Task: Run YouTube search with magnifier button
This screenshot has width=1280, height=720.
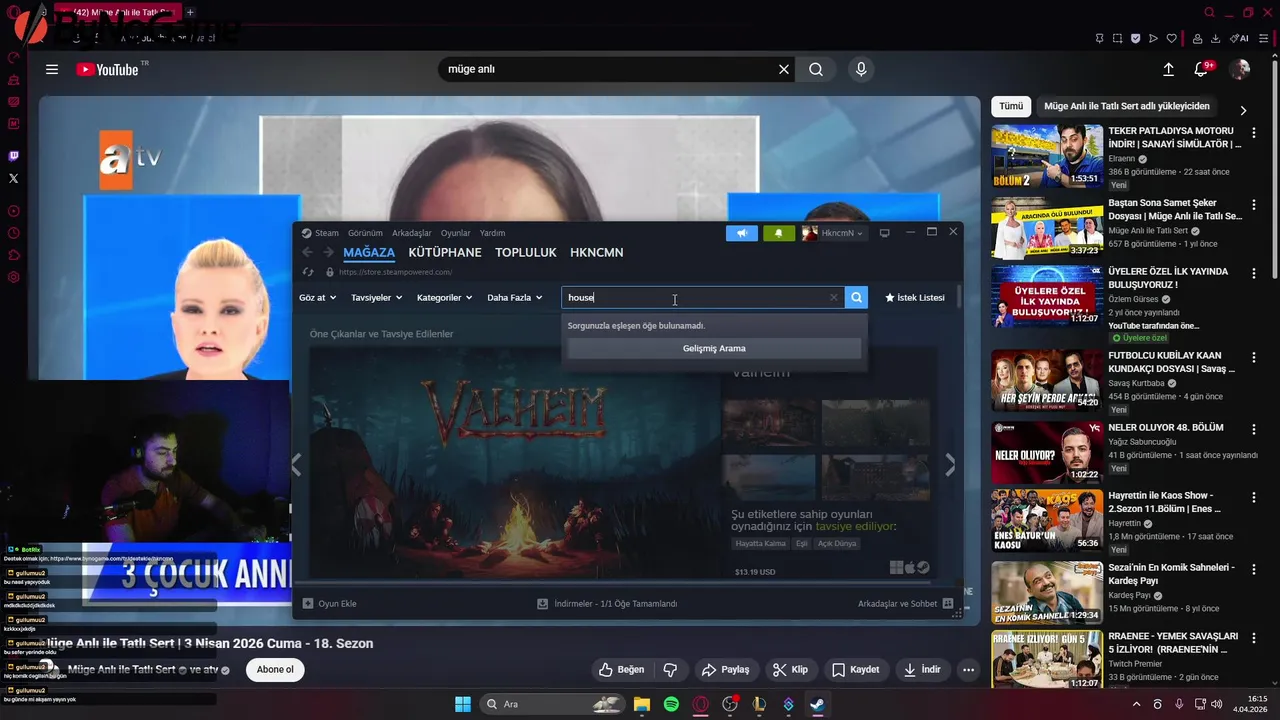Action: pos(816,69)
